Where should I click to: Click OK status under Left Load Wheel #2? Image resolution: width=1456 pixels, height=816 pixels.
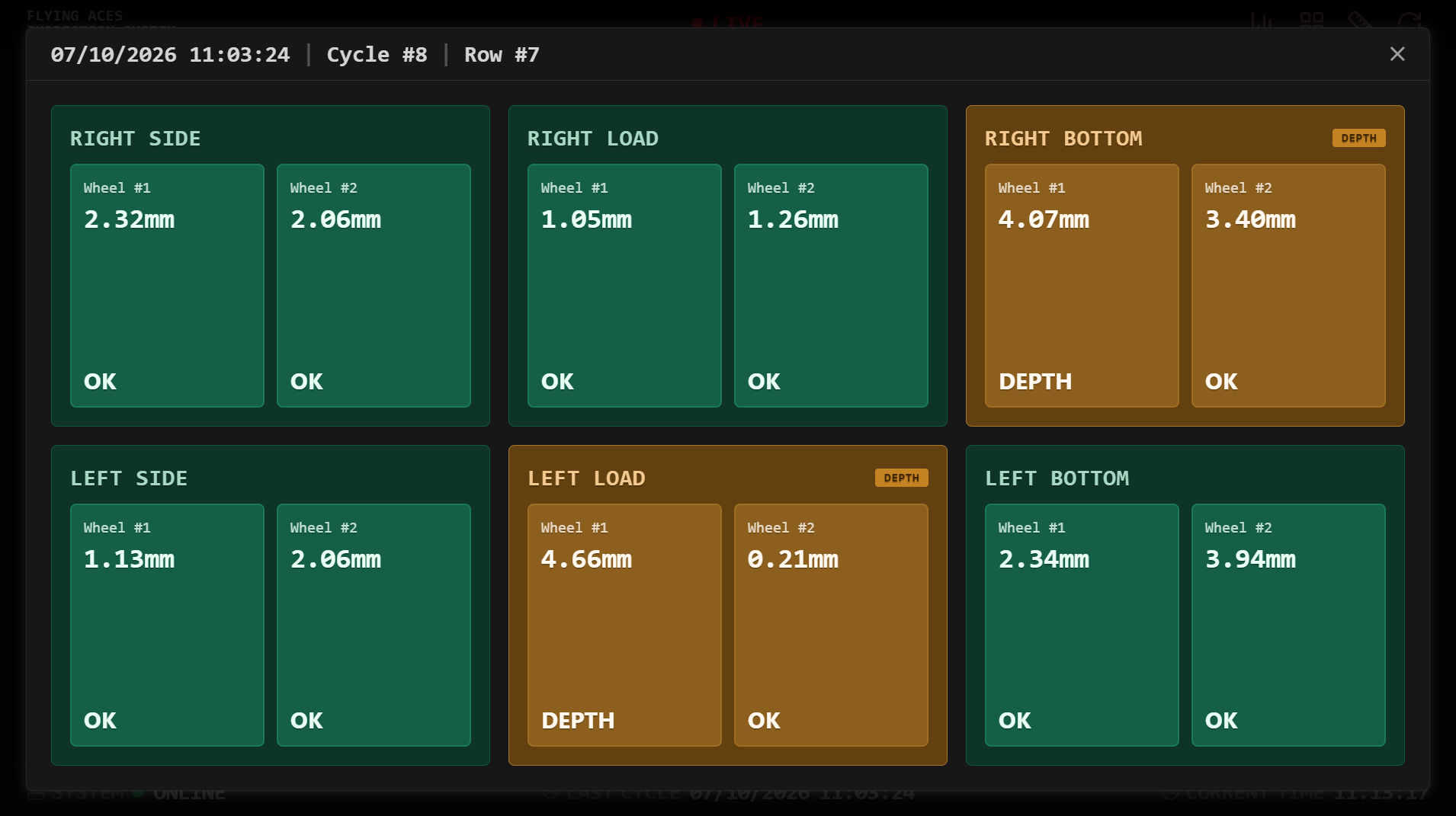click(764, 720)
